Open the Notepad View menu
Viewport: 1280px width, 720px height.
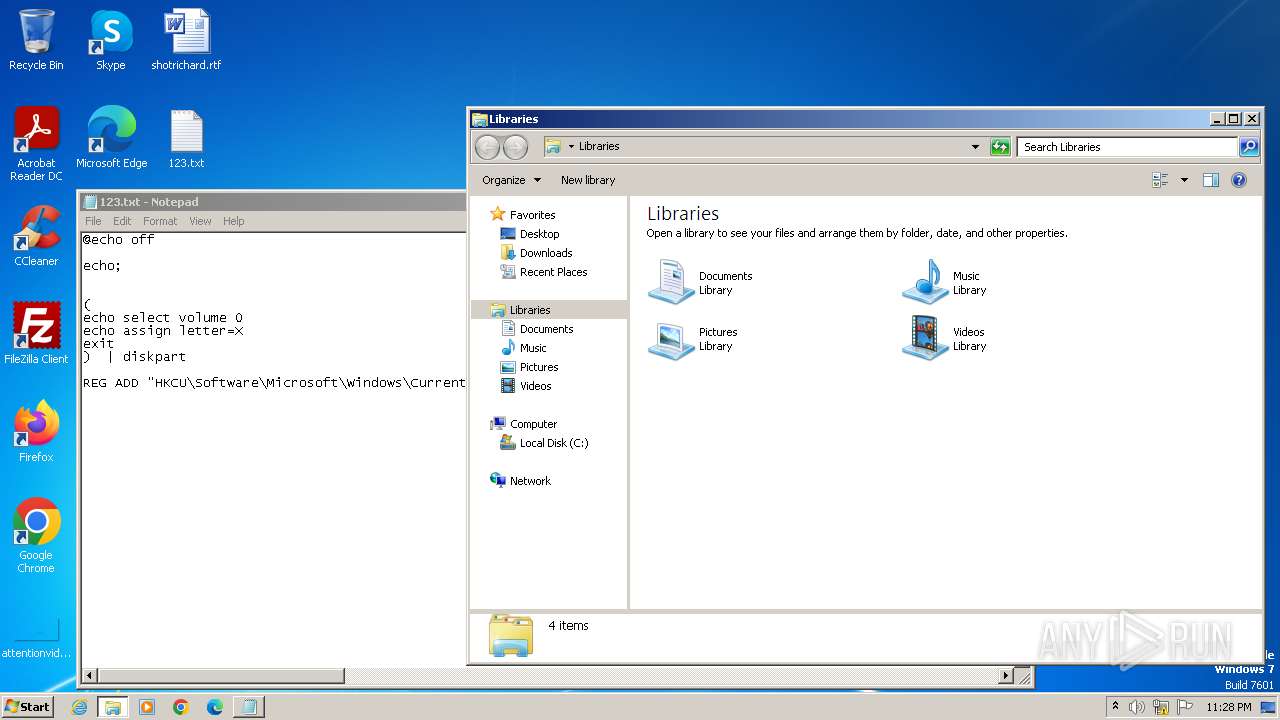[x=200, y=221]
